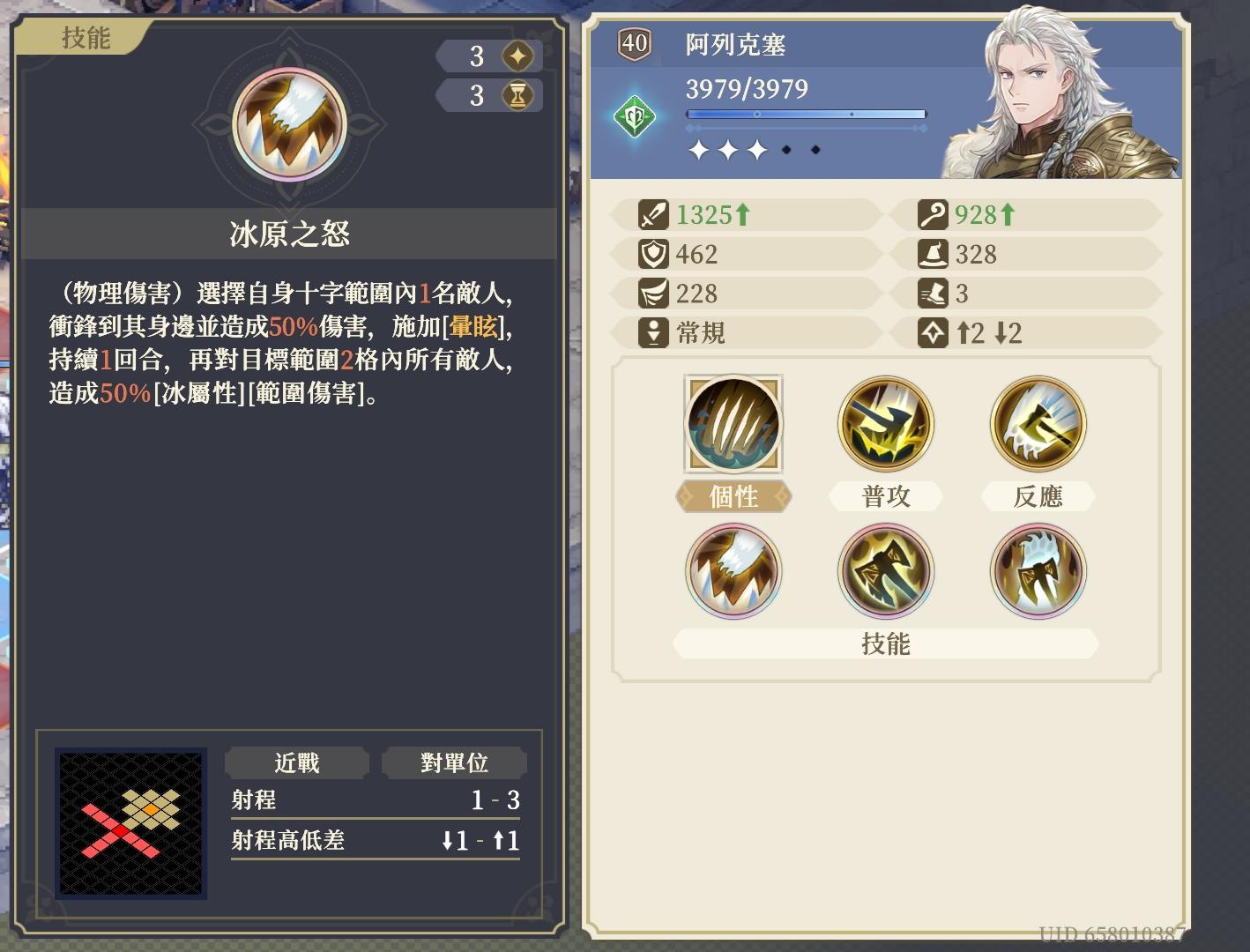Click the hourglass cooldown icon

(517, 95)
